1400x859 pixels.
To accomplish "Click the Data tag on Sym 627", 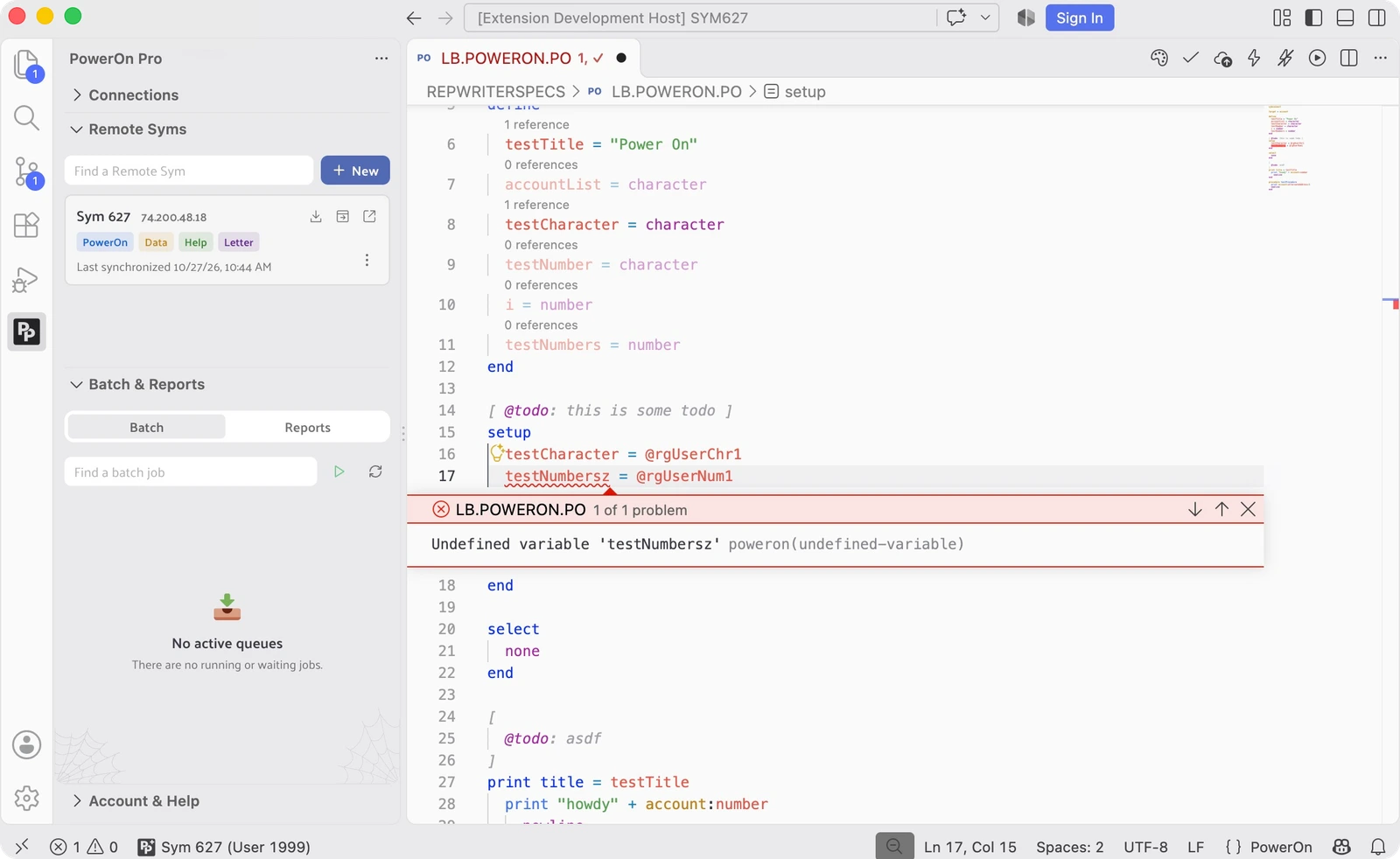I will [156, 242].
